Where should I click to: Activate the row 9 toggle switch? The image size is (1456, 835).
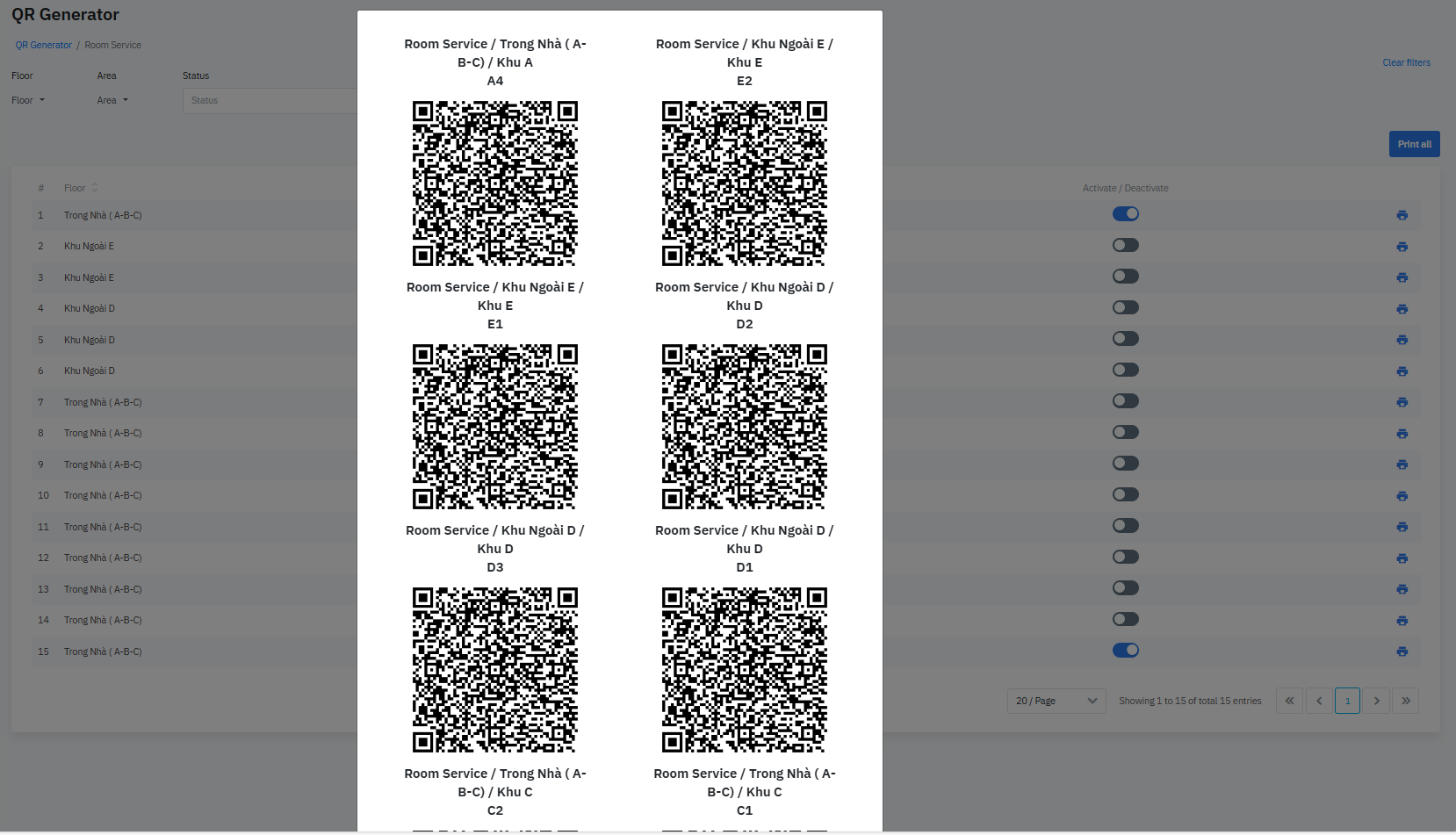click(x=1126, y=464)
